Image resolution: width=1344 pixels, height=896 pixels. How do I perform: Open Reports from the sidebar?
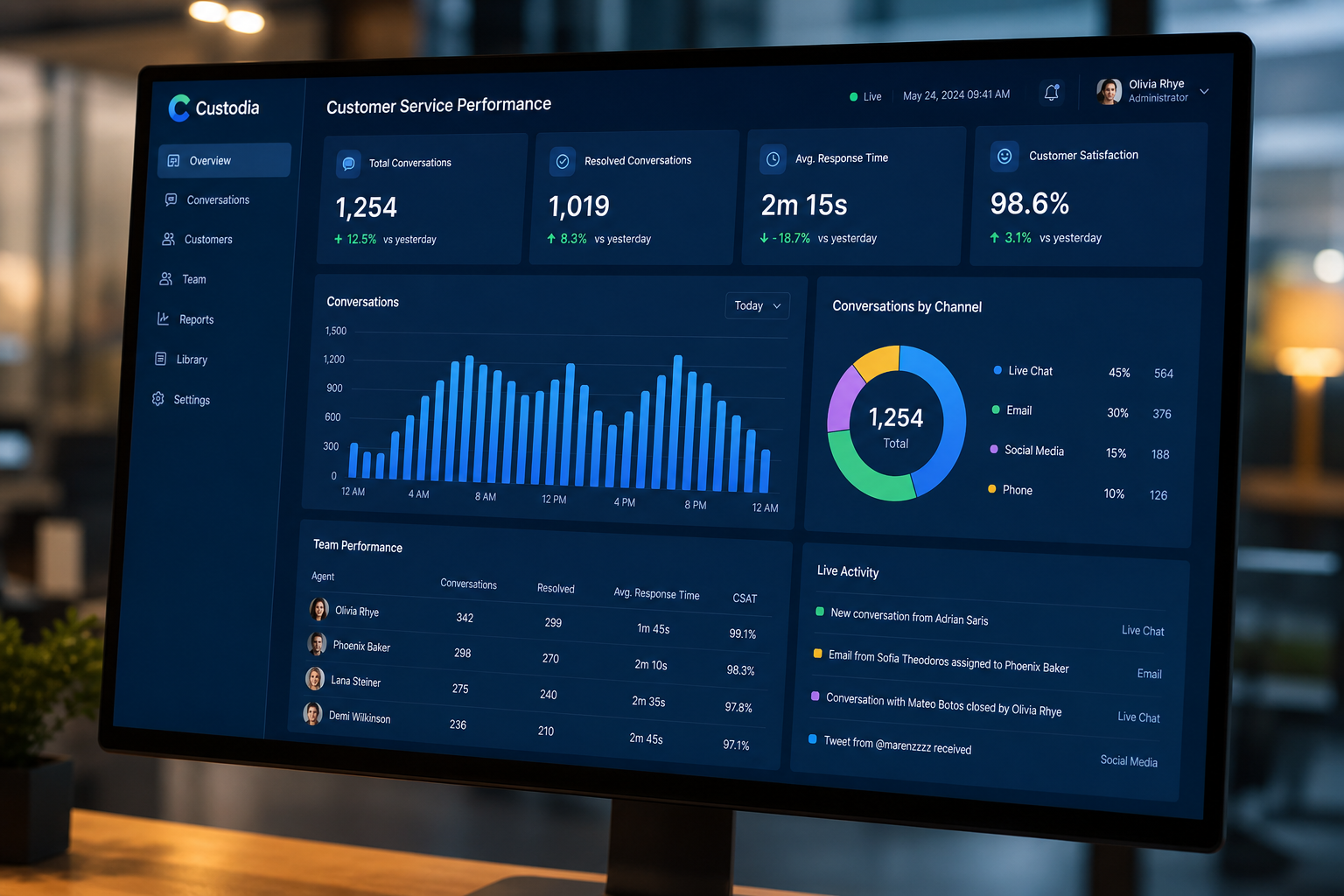coord(196,320)
